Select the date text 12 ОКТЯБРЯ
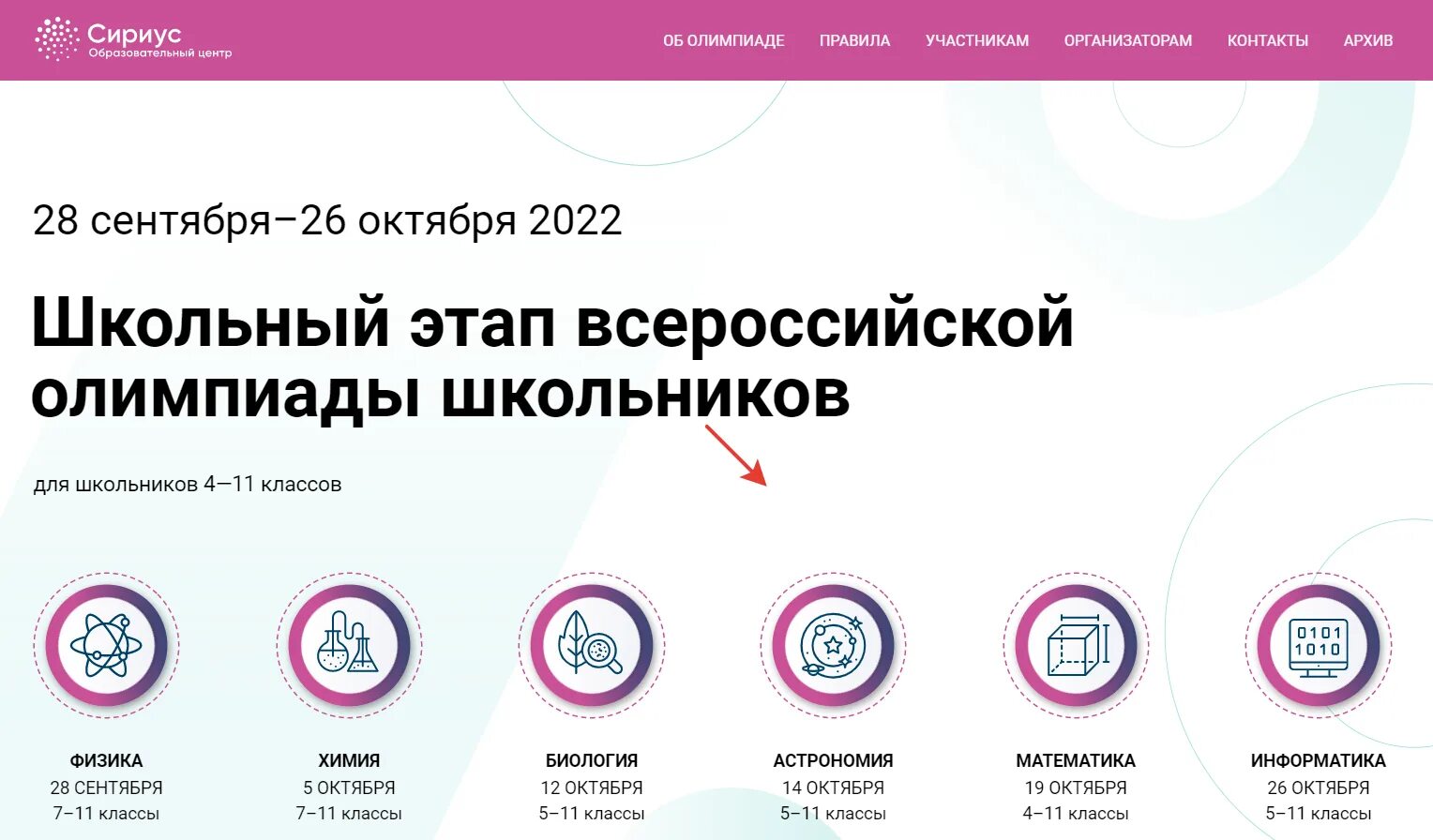Image resolution: width=1433 pixels, height=840 pixels. 592,787
